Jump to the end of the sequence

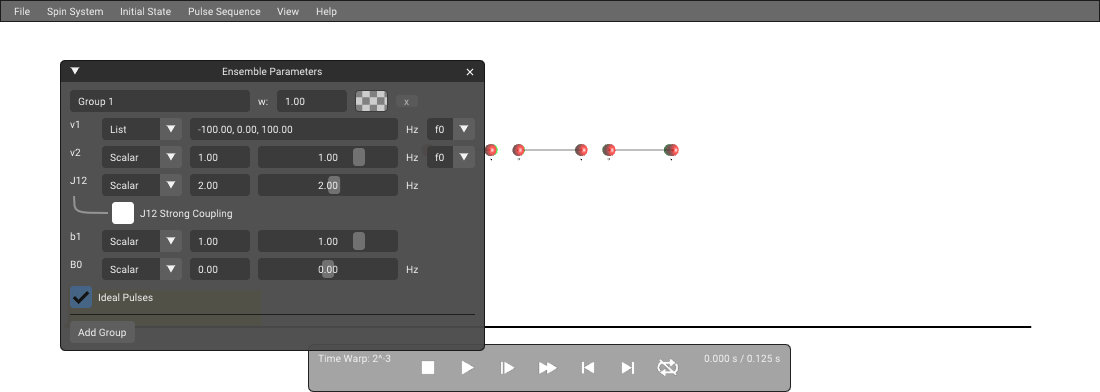[x=628, y=367]
